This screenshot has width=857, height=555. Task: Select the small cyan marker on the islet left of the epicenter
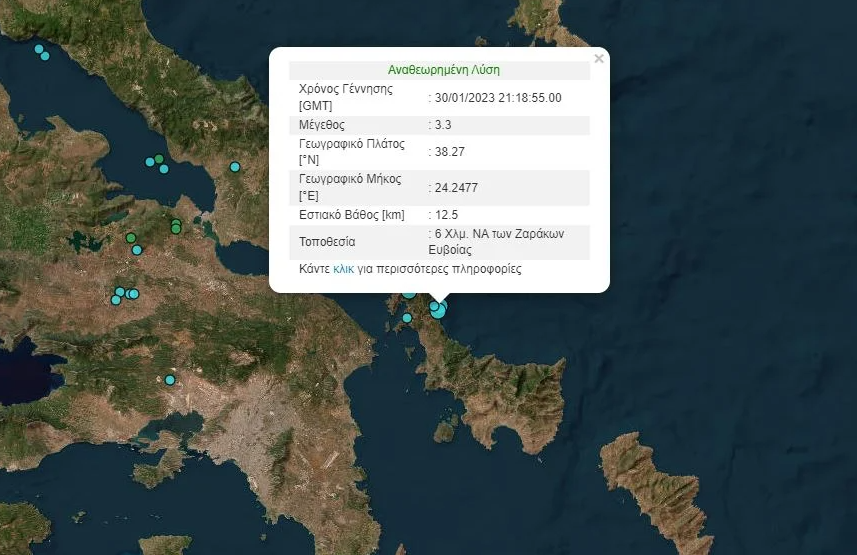407,318
